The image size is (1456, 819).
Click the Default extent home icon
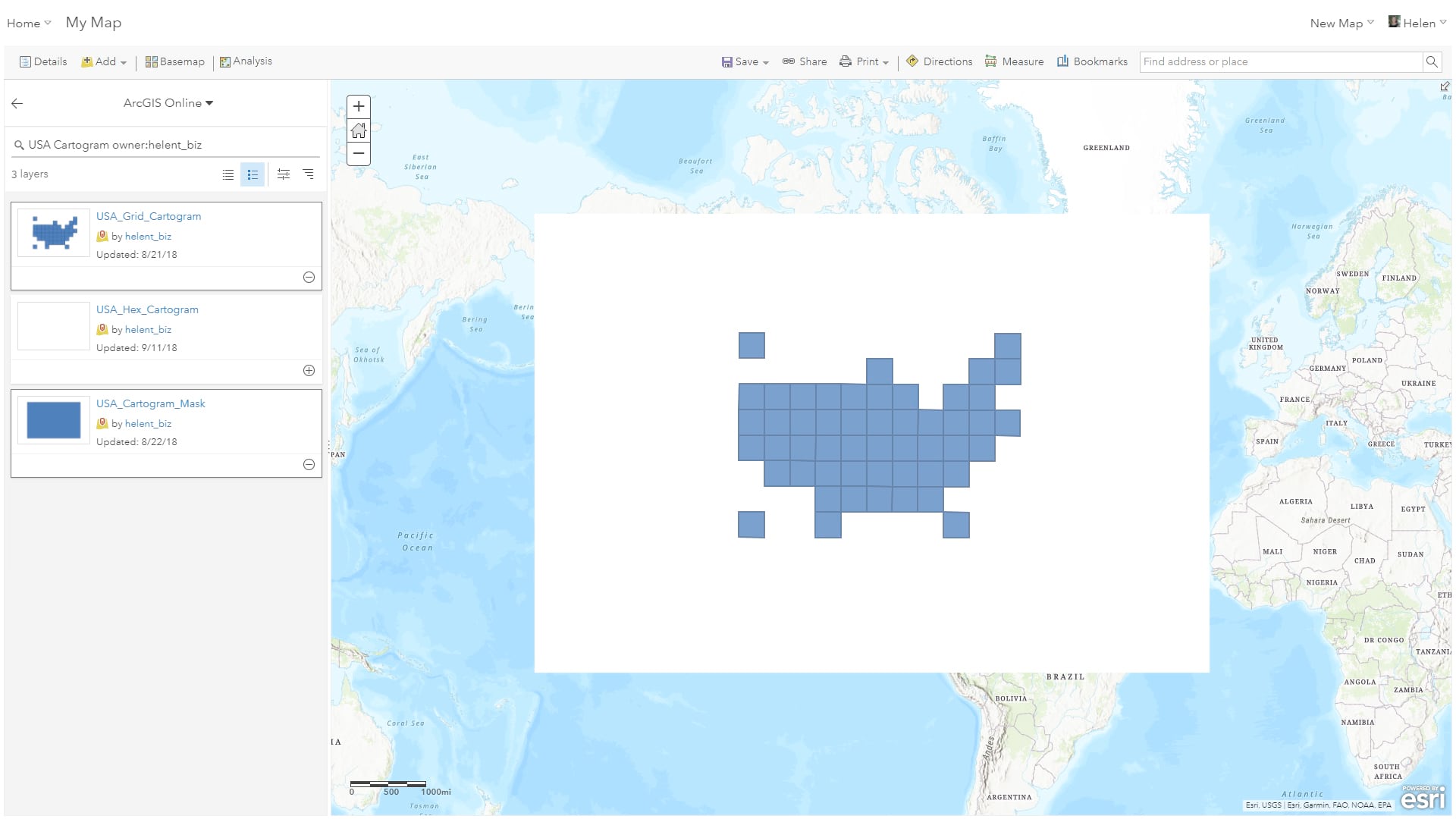click(x=358, y=130)
